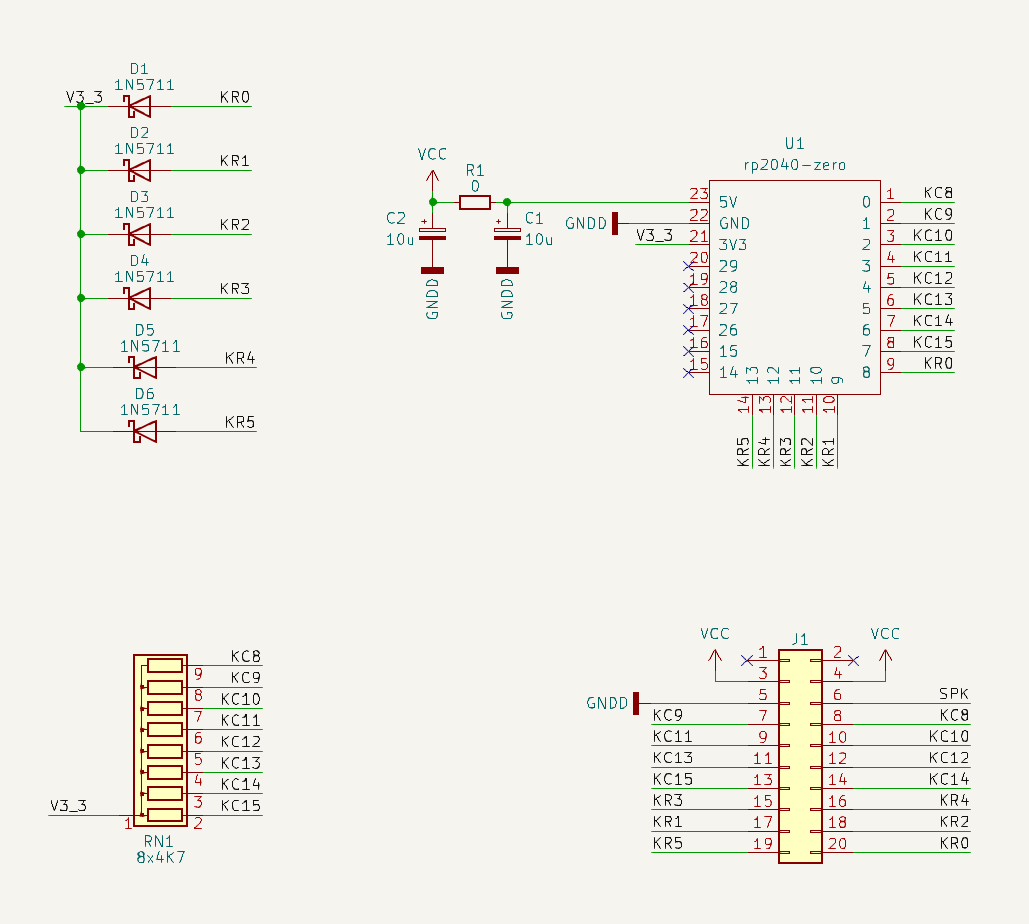
Task: Select the D6 Schottky diode symbol
Action: [144, 431]
